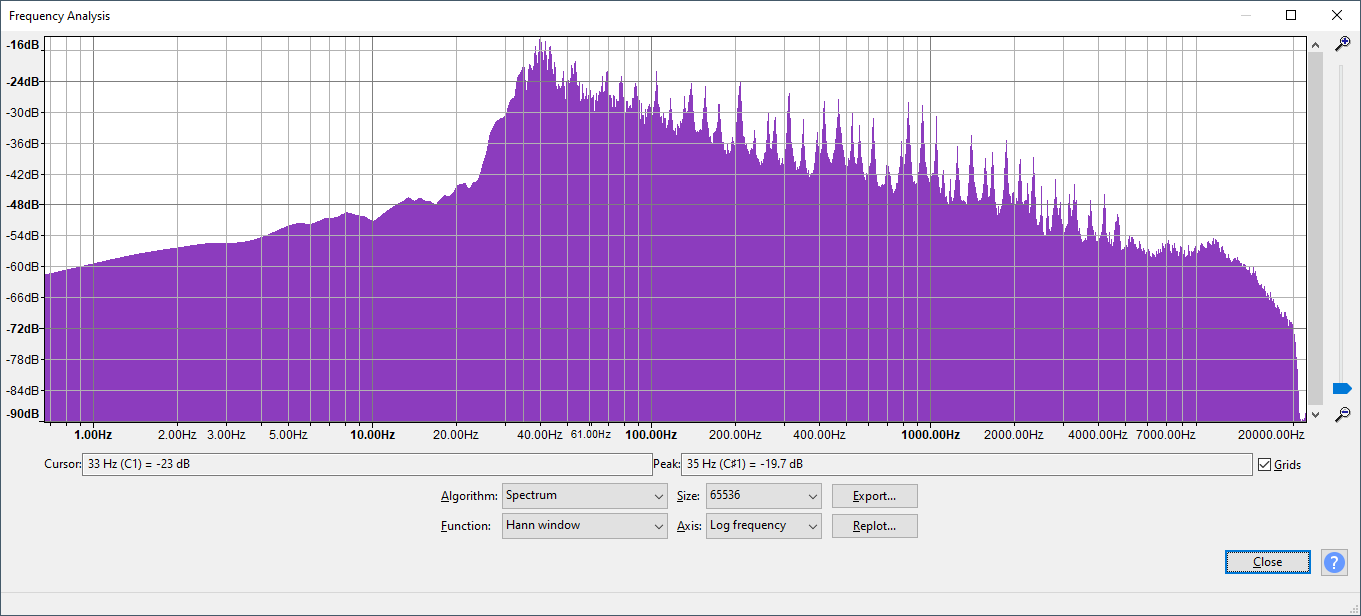Click the 1000.00Hz label on the frequency ruler
The width and height of the screenshot is (1361, 616).
931,435
